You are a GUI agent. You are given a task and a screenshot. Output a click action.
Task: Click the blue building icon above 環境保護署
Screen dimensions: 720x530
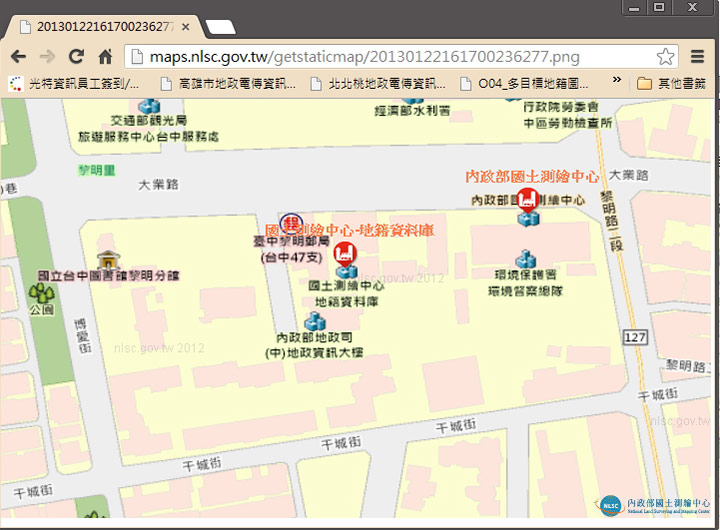click(525, 259)
